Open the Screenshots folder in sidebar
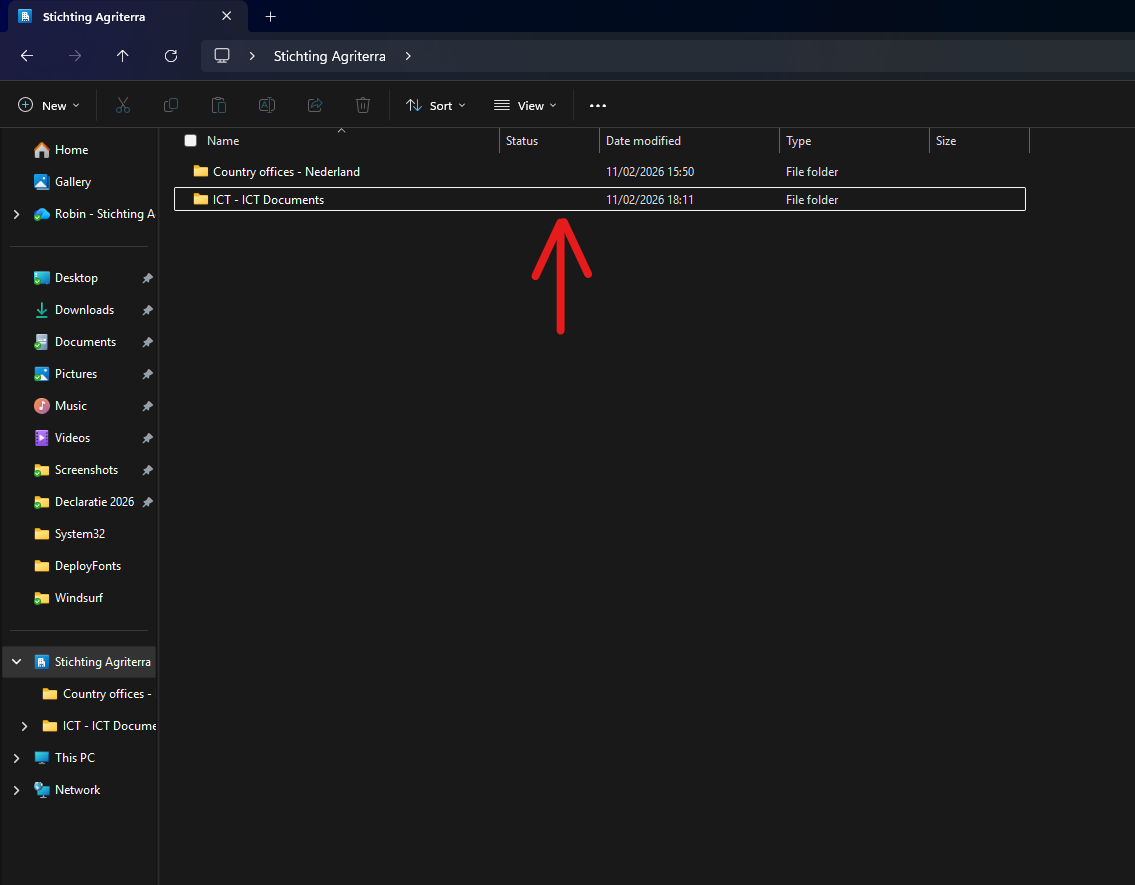 click(86, 470)
